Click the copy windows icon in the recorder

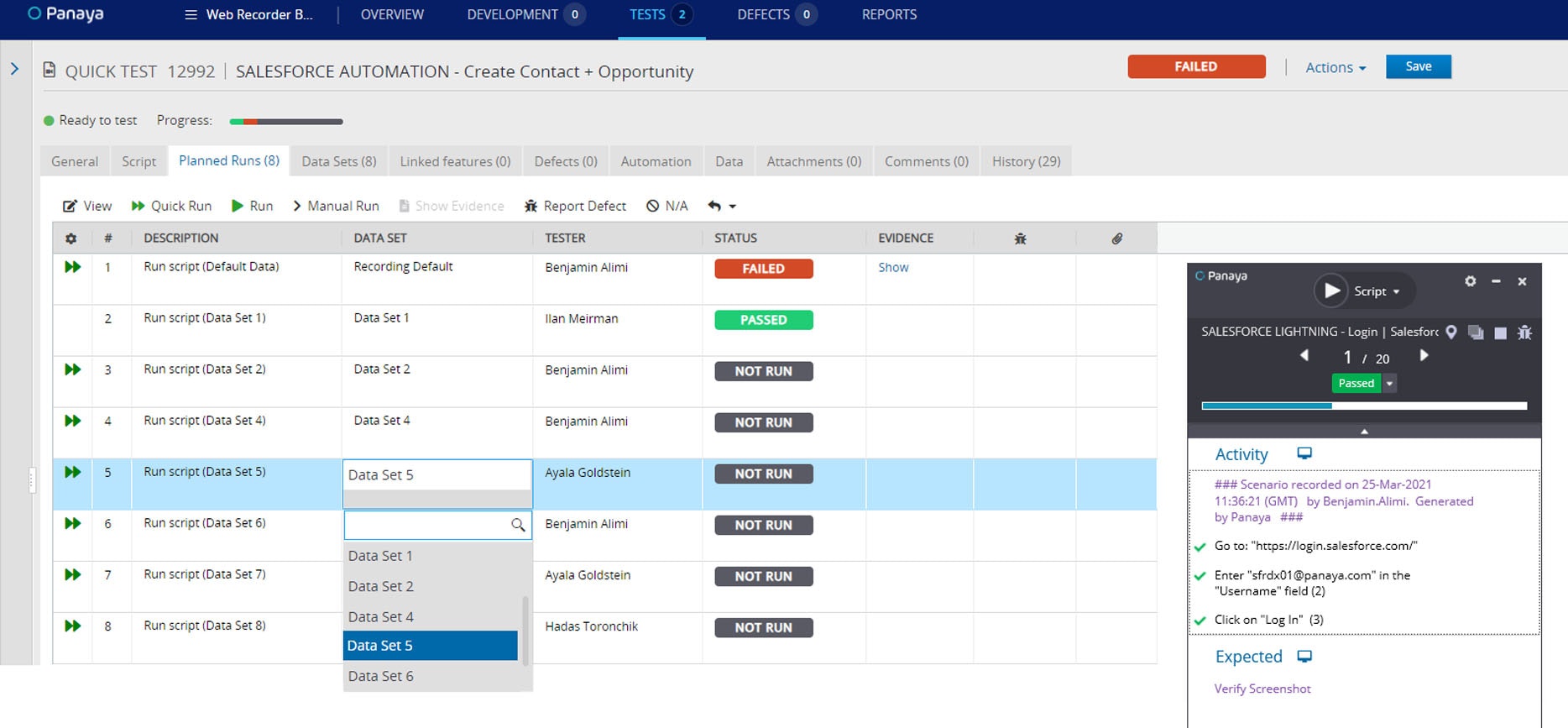[1476, 333]
